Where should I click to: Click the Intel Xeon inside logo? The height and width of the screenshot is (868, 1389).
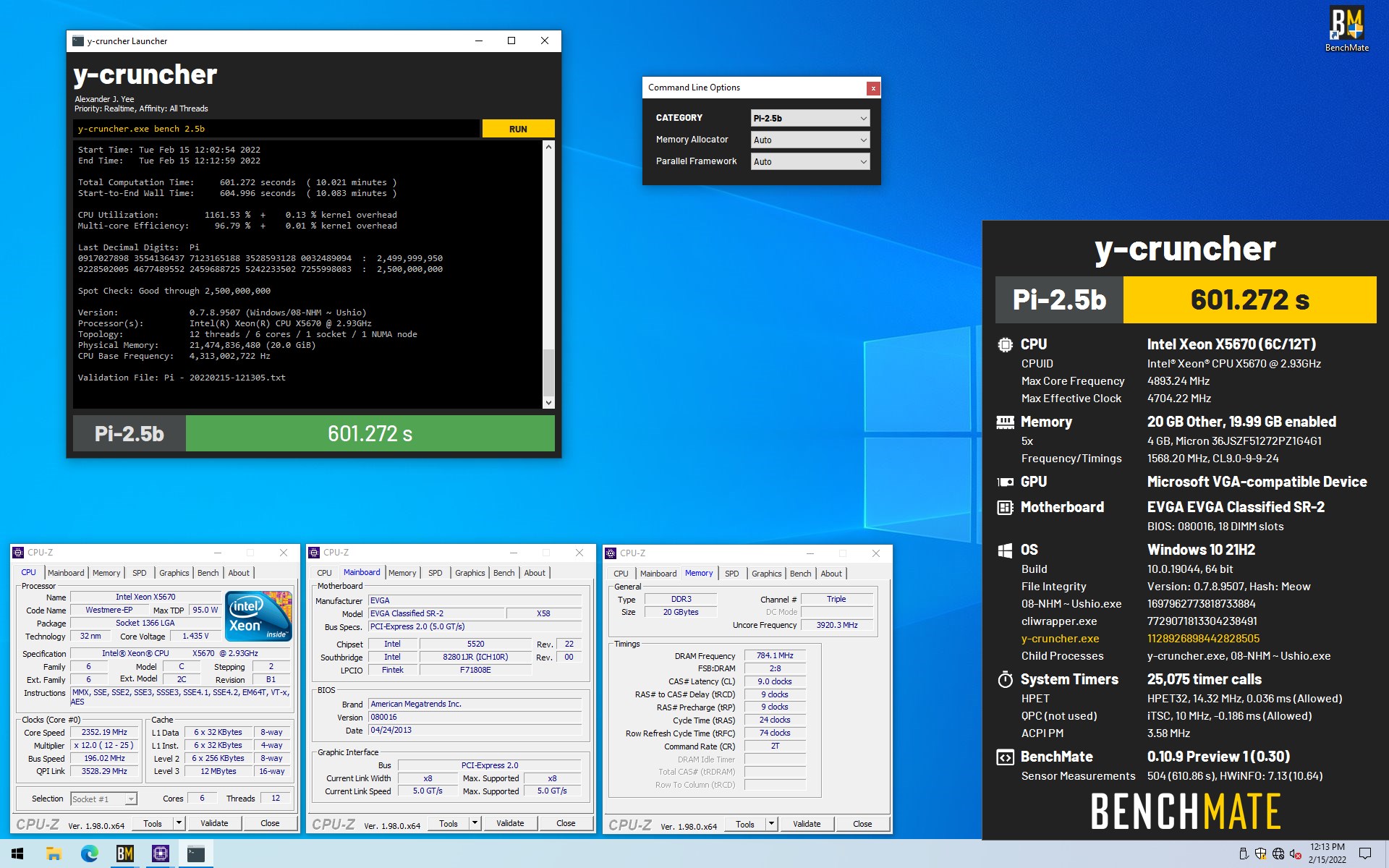[258, 616]
